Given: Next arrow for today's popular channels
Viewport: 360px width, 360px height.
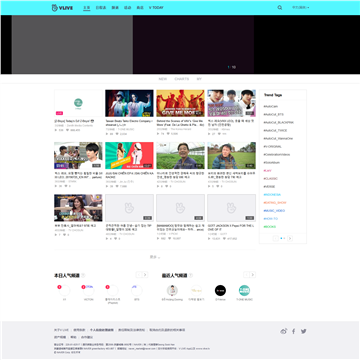Looking at the screenshot, I should pos(145,275).
